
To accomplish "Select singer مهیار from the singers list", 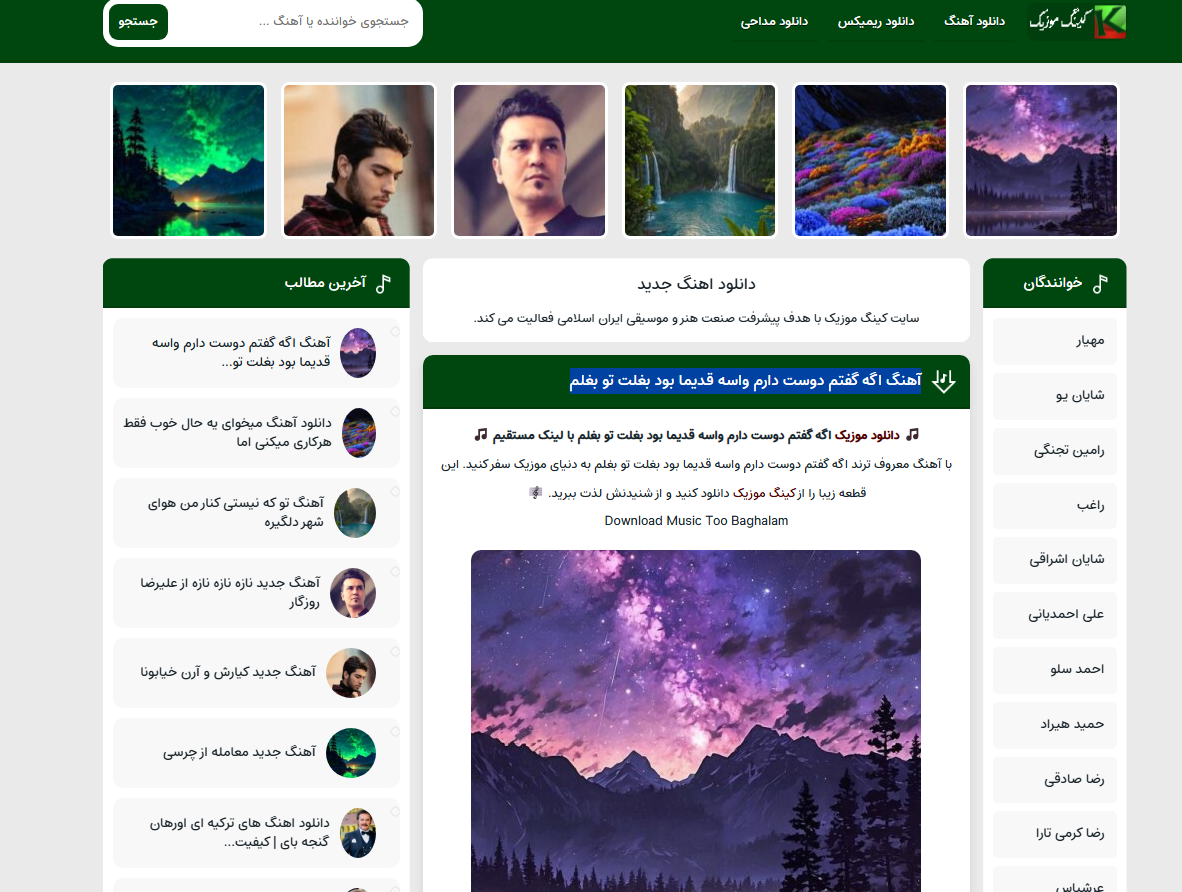I will point(1055,341).
